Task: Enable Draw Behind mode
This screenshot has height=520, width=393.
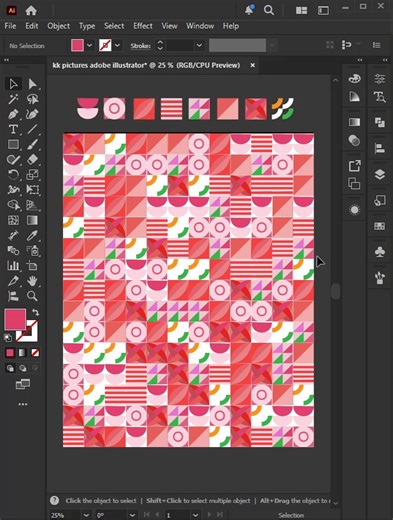Action: coord(23,368)
